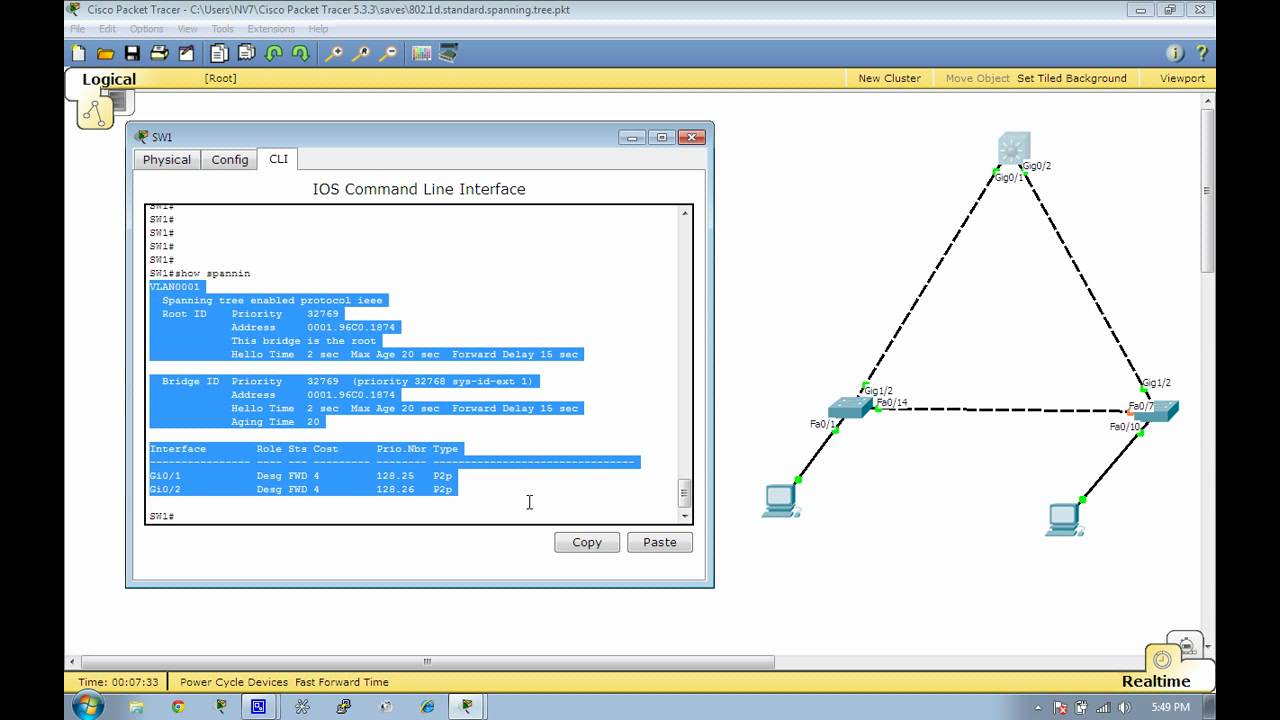Open the Options menu

pos(146,29)
